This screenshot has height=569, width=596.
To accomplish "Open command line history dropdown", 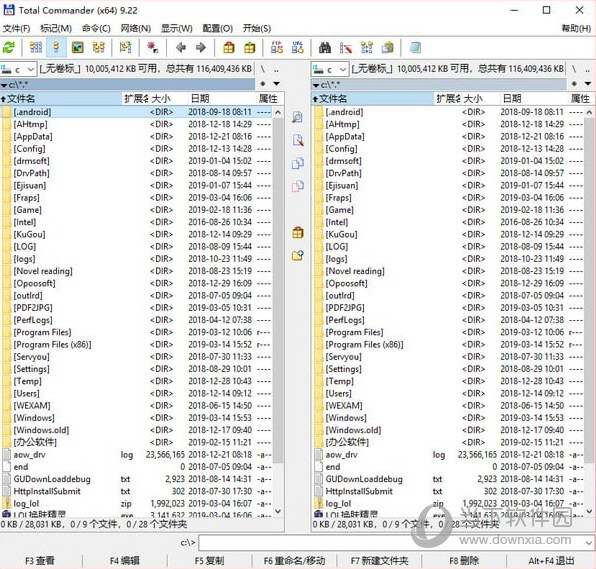I will point(589,542).
